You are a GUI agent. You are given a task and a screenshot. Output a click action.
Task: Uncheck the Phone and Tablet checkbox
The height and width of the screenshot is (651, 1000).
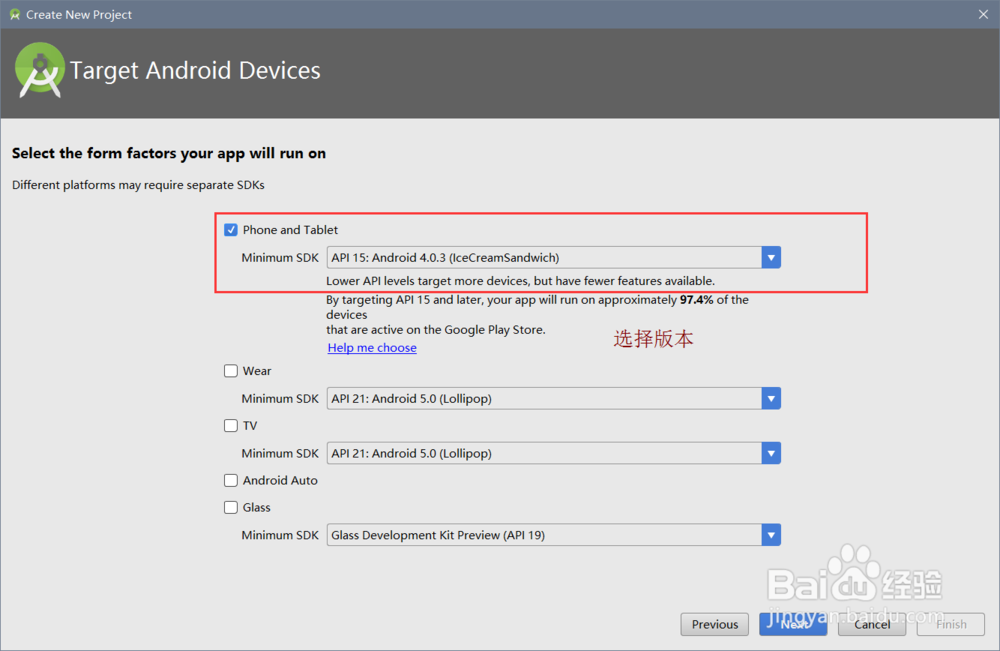click(231, 230)
